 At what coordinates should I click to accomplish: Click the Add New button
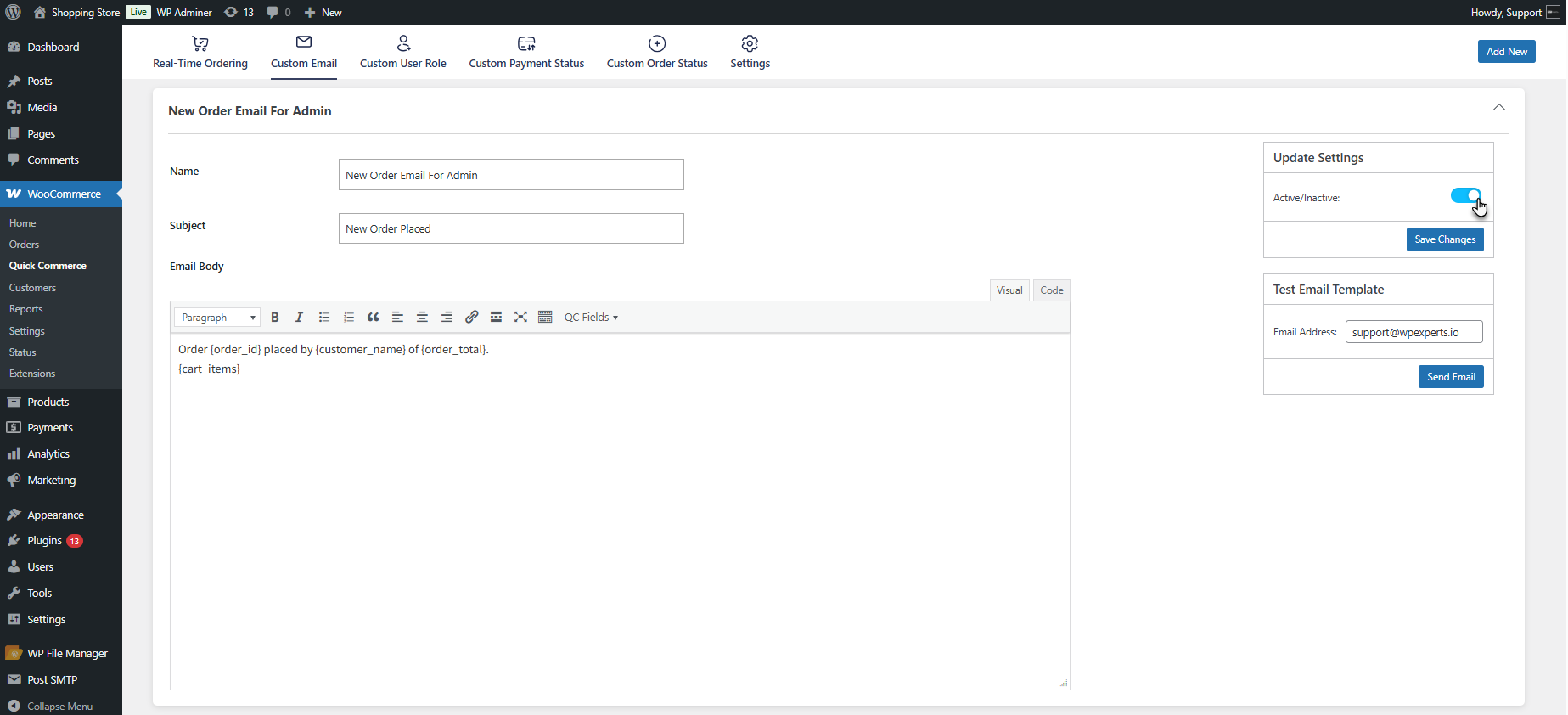1506,52
